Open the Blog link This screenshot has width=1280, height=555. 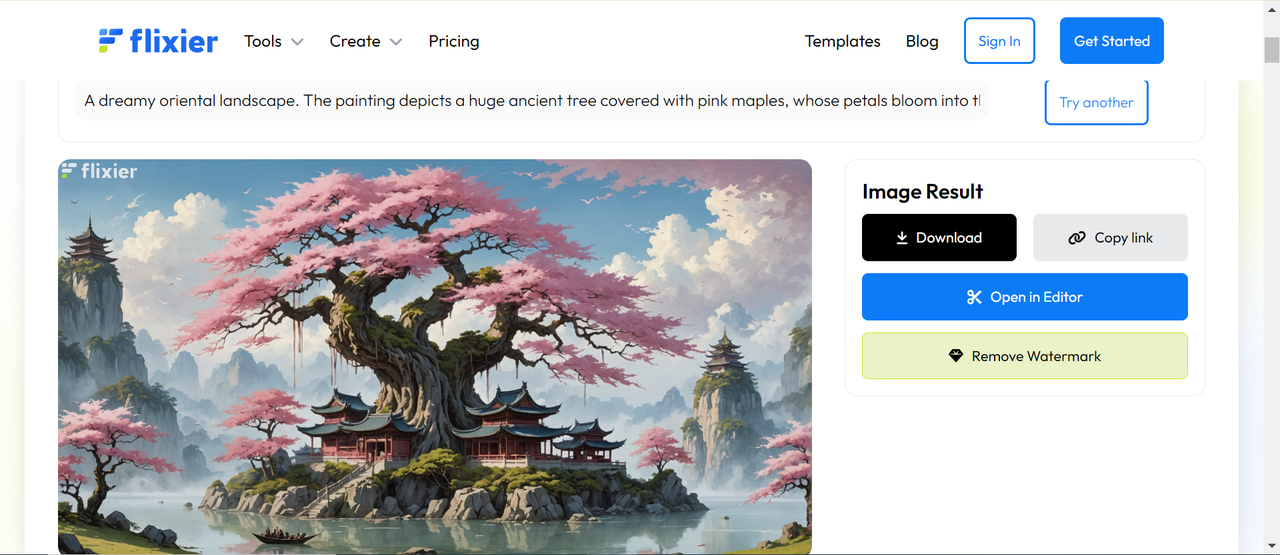click(922, 41)
